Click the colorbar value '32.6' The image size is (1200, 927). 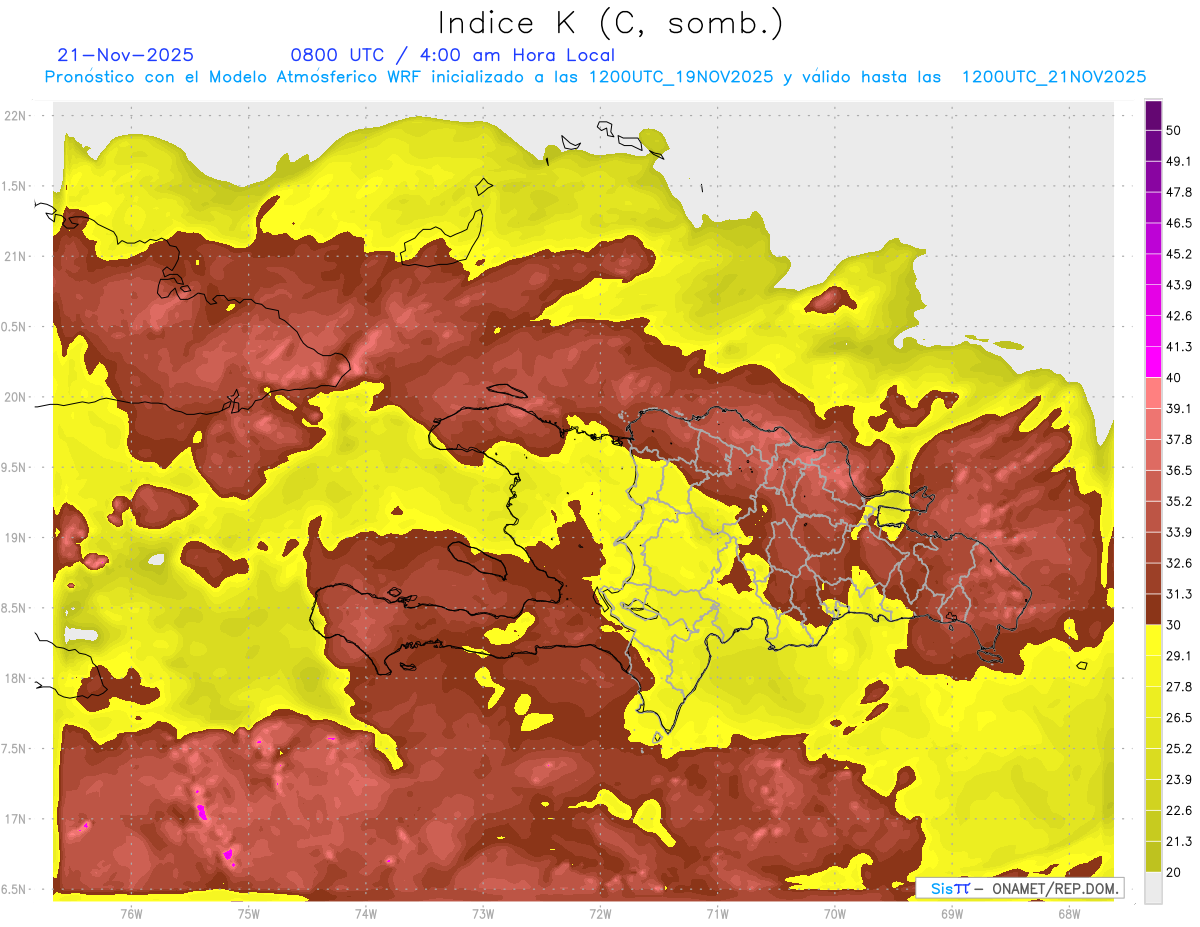pos(1179,563)
